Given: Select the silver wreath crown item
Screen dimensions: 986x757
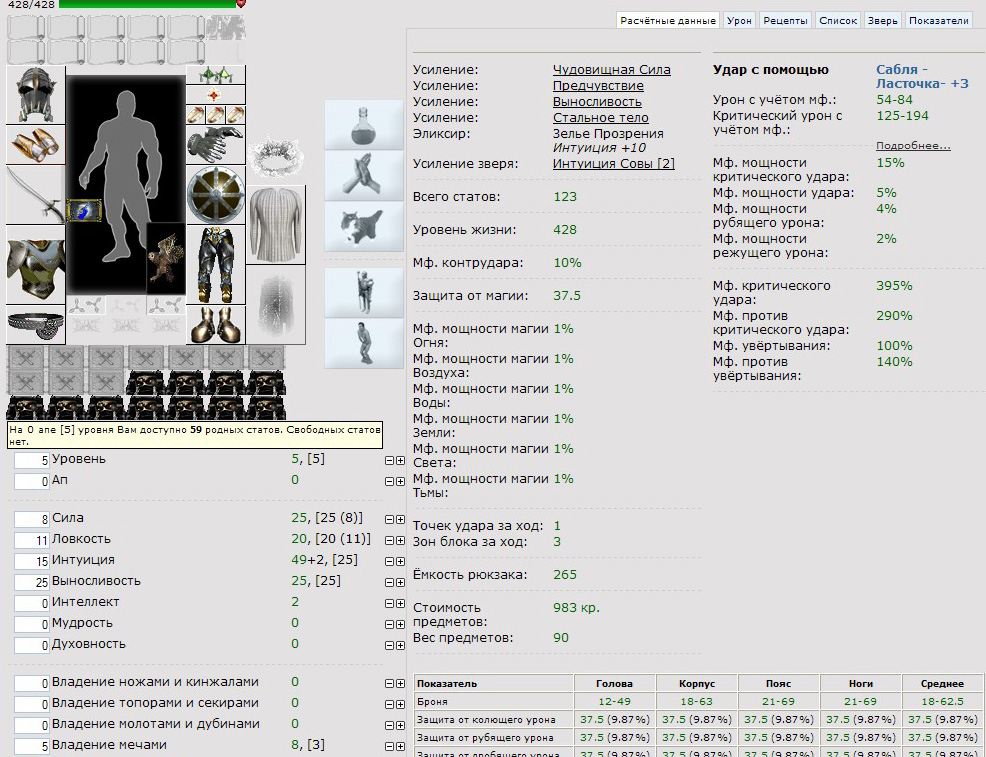Looking at the screenshot, I should (x=275, y=155).
